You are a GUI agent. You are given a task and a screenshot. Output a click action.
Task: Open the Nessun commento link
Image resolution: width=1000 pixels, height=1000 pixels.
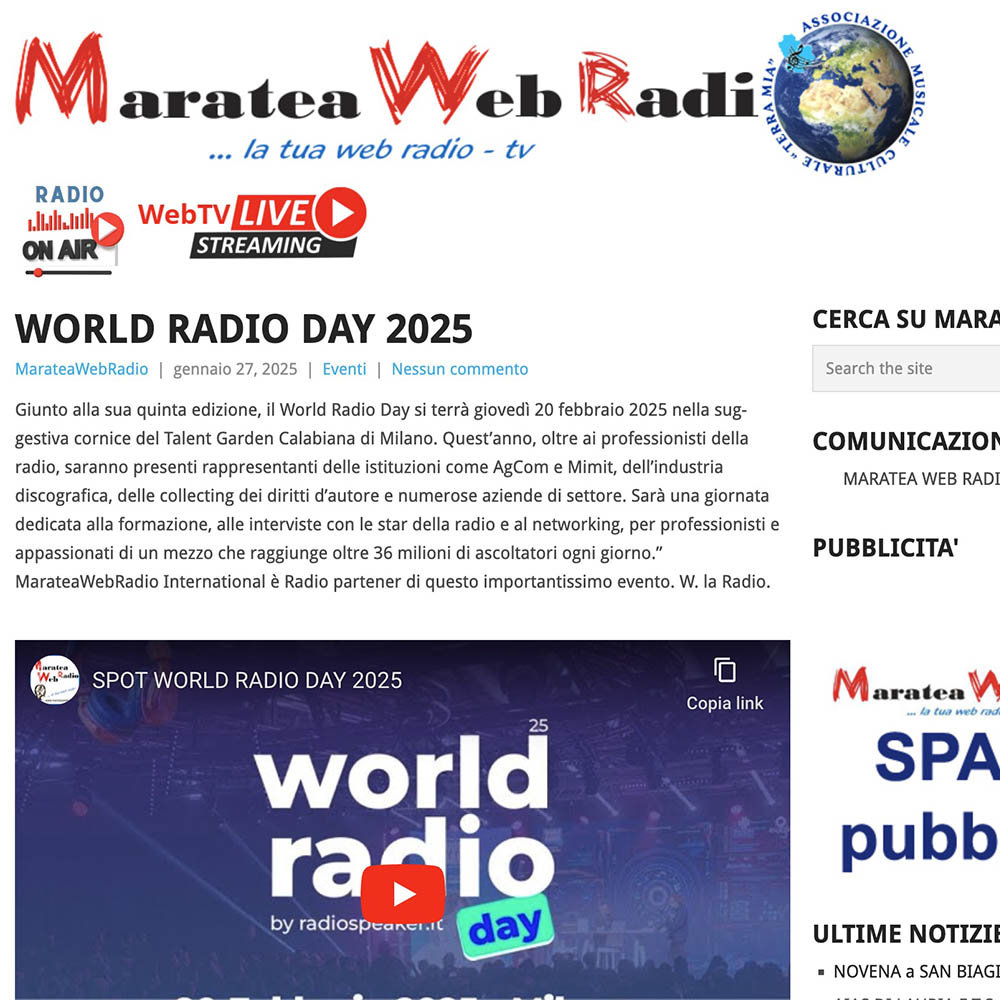coord(460,369)
